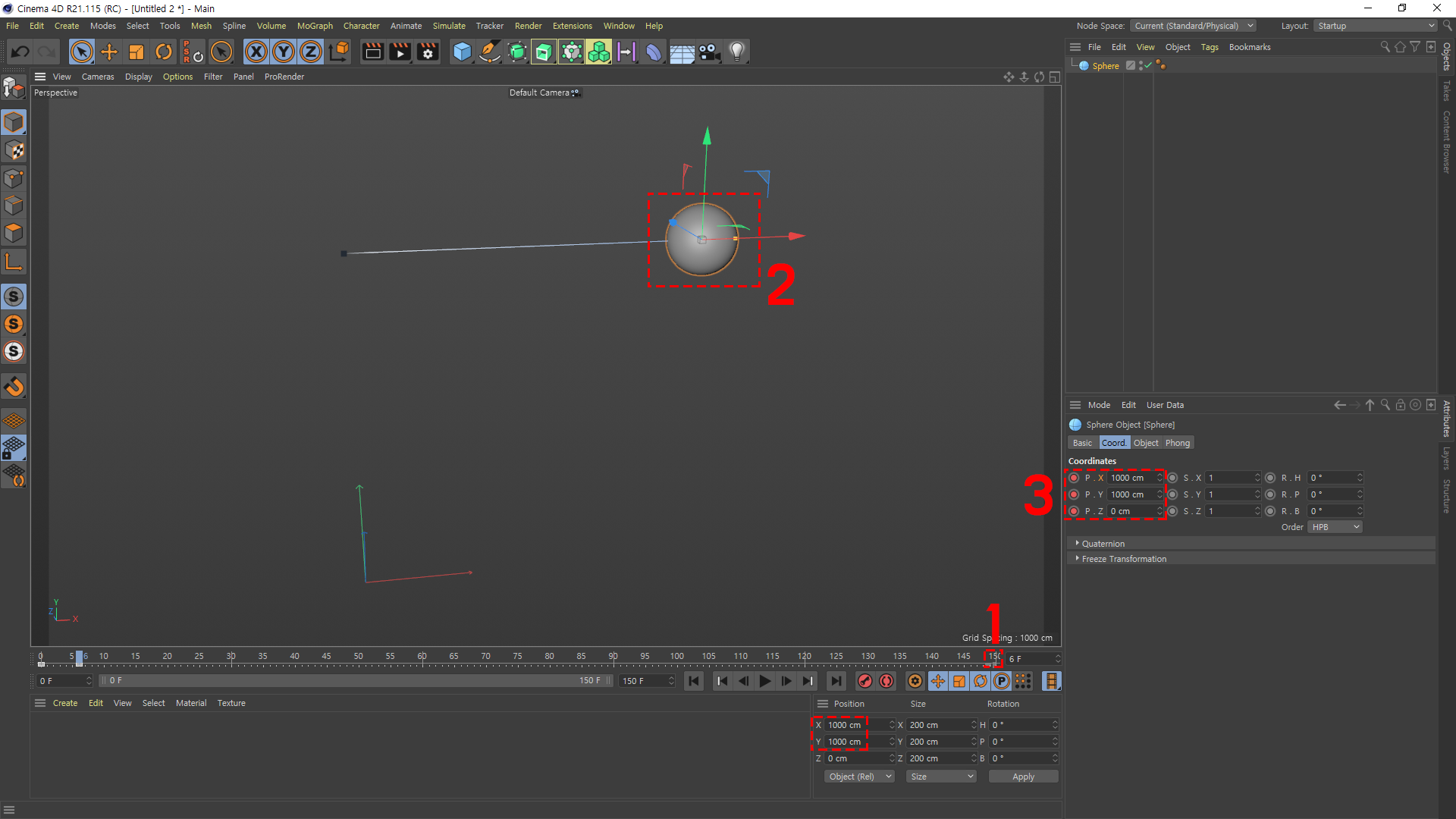1456x819 pixels.
Task: Switch to the Phong tab
Action: [x=1178, y=443]
